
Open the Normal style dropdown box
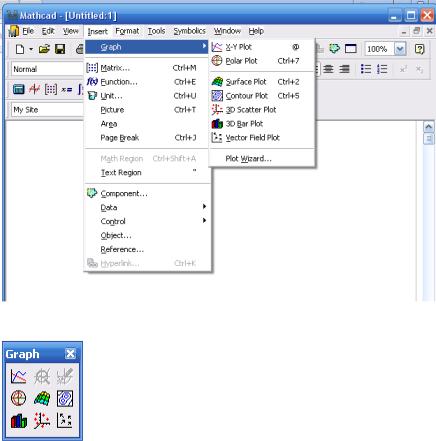click(47, 69)
